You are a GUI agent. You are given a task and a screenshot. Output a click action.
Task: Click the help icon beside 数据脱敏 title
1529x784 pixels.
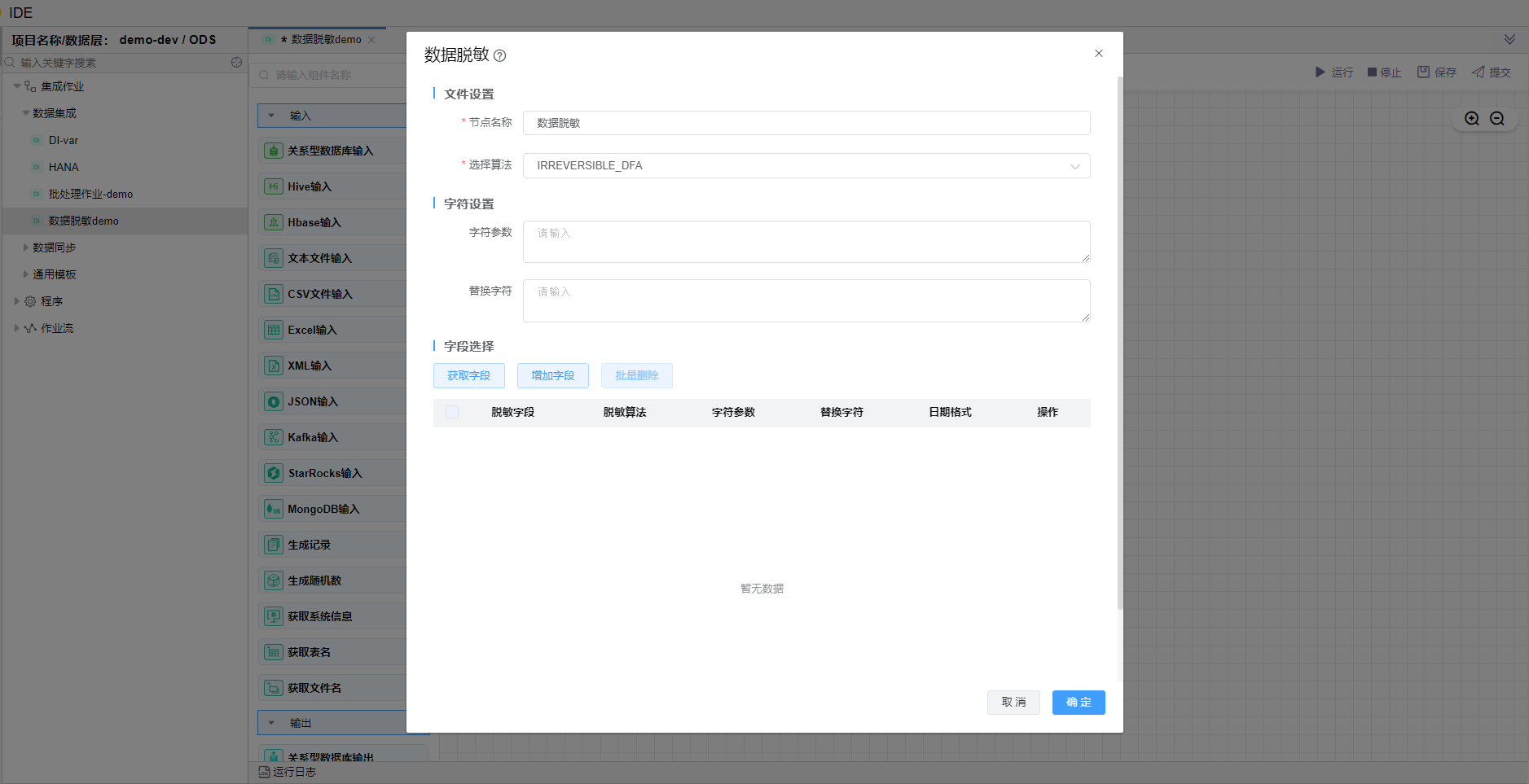(x=500, y=56)
